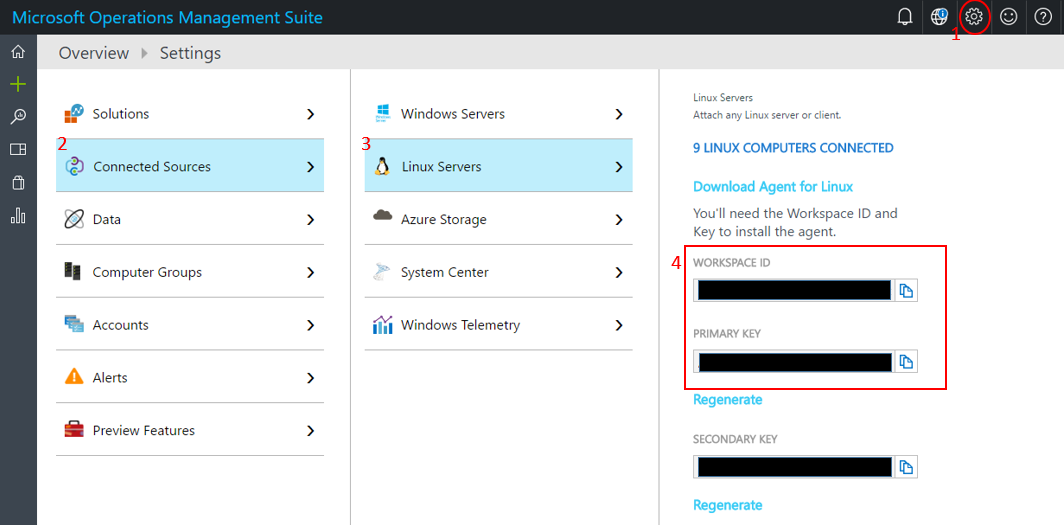Image resolution: width=1064 pixels, height=525 pixels.
Task: Select System Center source
Action: tap(499, 271)
